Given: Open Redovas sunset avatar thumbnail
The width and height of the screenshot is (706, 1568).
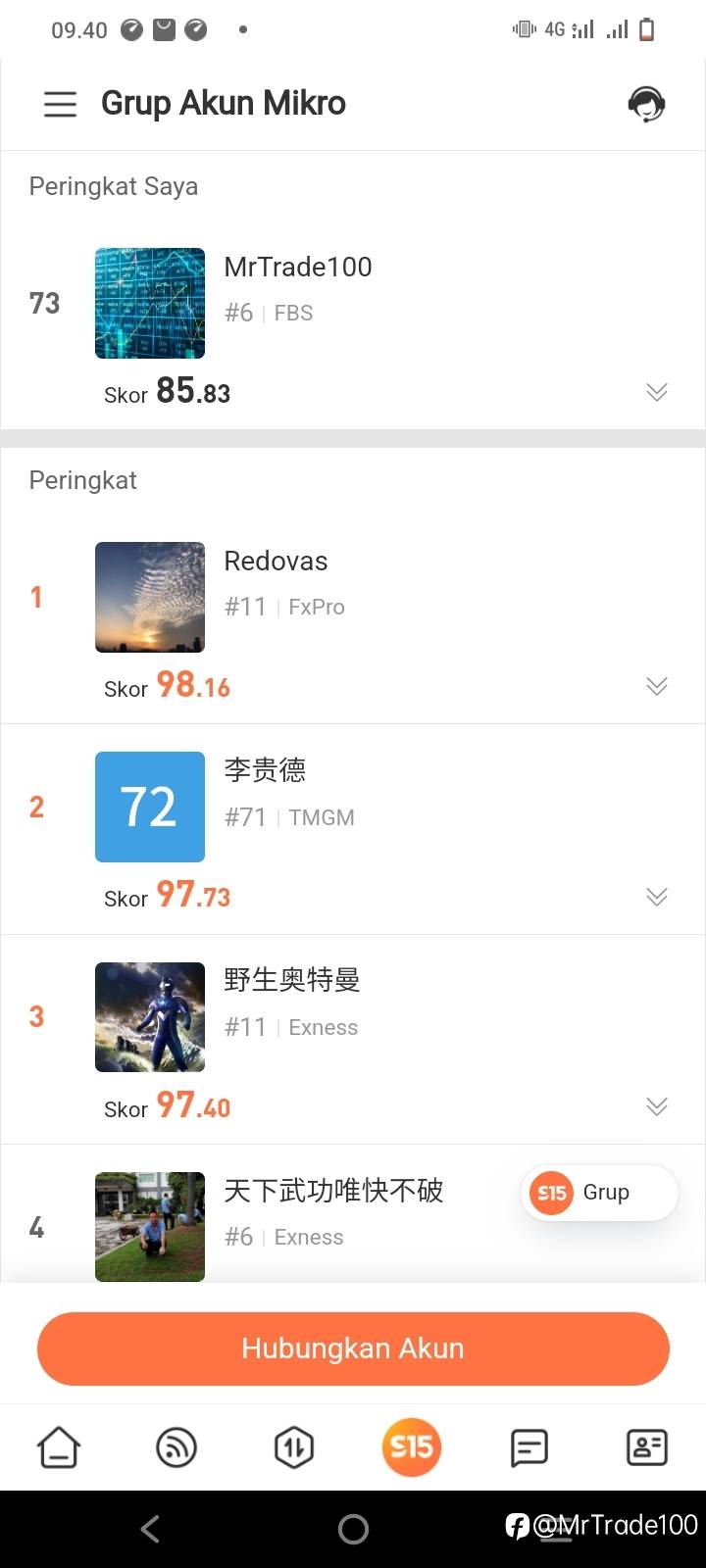Looking at the screenshot, I should (x=150, y=597).
